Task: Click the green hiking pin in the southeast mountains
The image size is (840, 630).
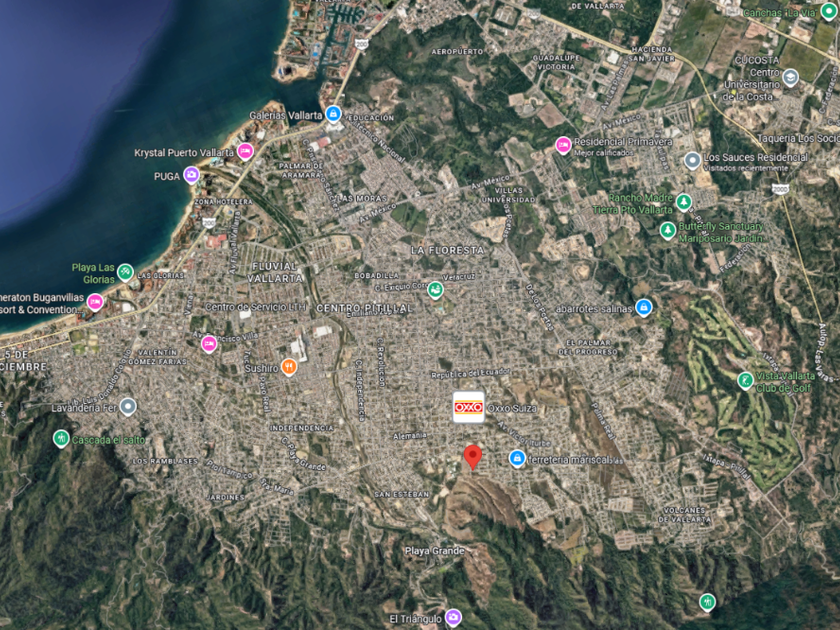Action: [x=707, y=602]
